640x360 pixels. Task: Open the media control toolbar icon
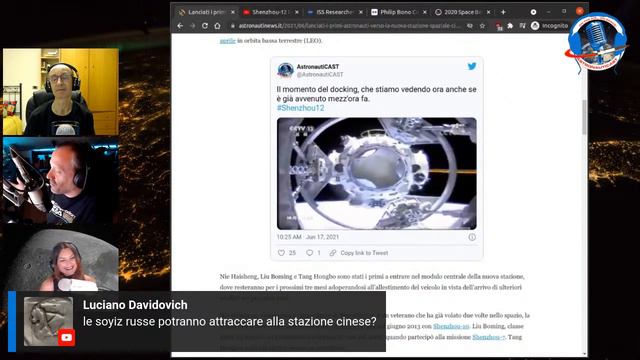coord(522,26)
